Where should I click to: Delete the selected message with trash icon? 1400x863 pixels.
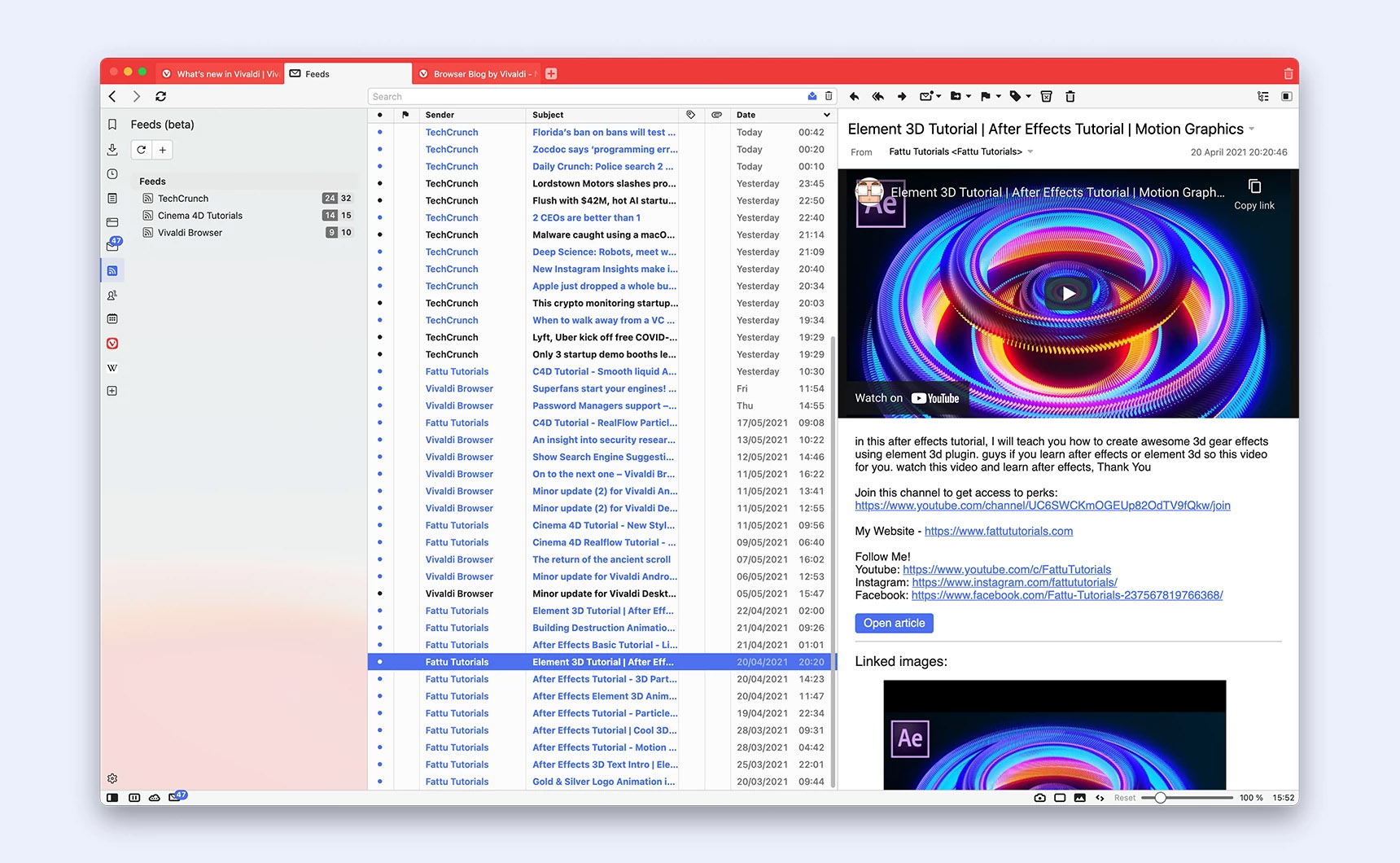point(1070,96)
